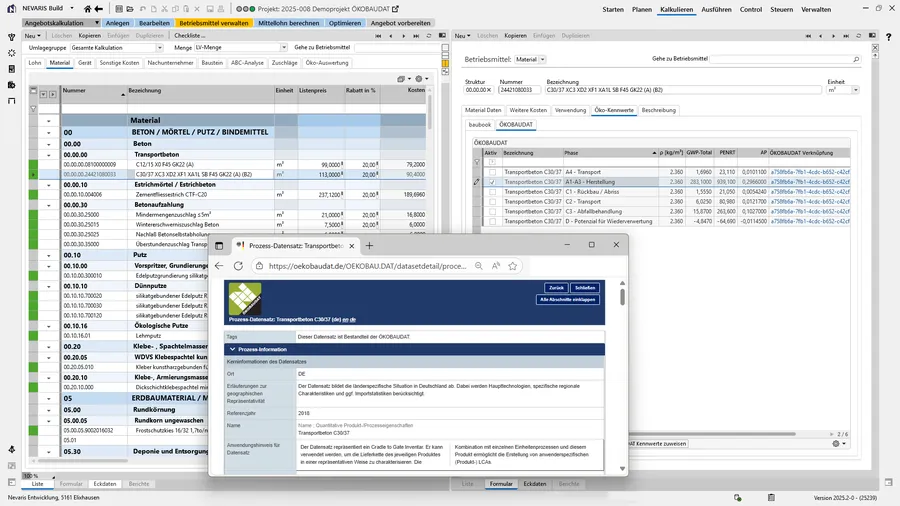Click the Nummer field 24421080033
This screenshot has height=506, width=900.
pyautogui.click(x=519, y=90)
